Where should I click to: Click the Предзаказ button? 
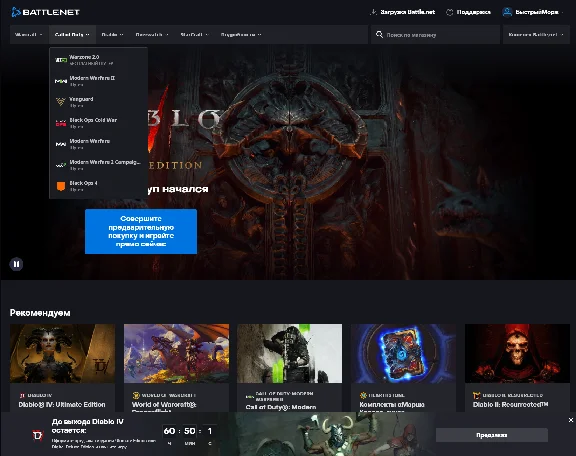492,435
